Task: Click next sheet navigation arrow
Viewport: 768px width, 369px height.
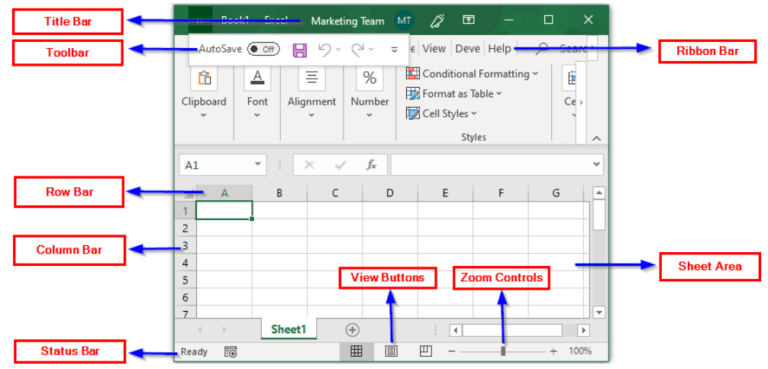Action: [224, 330]
